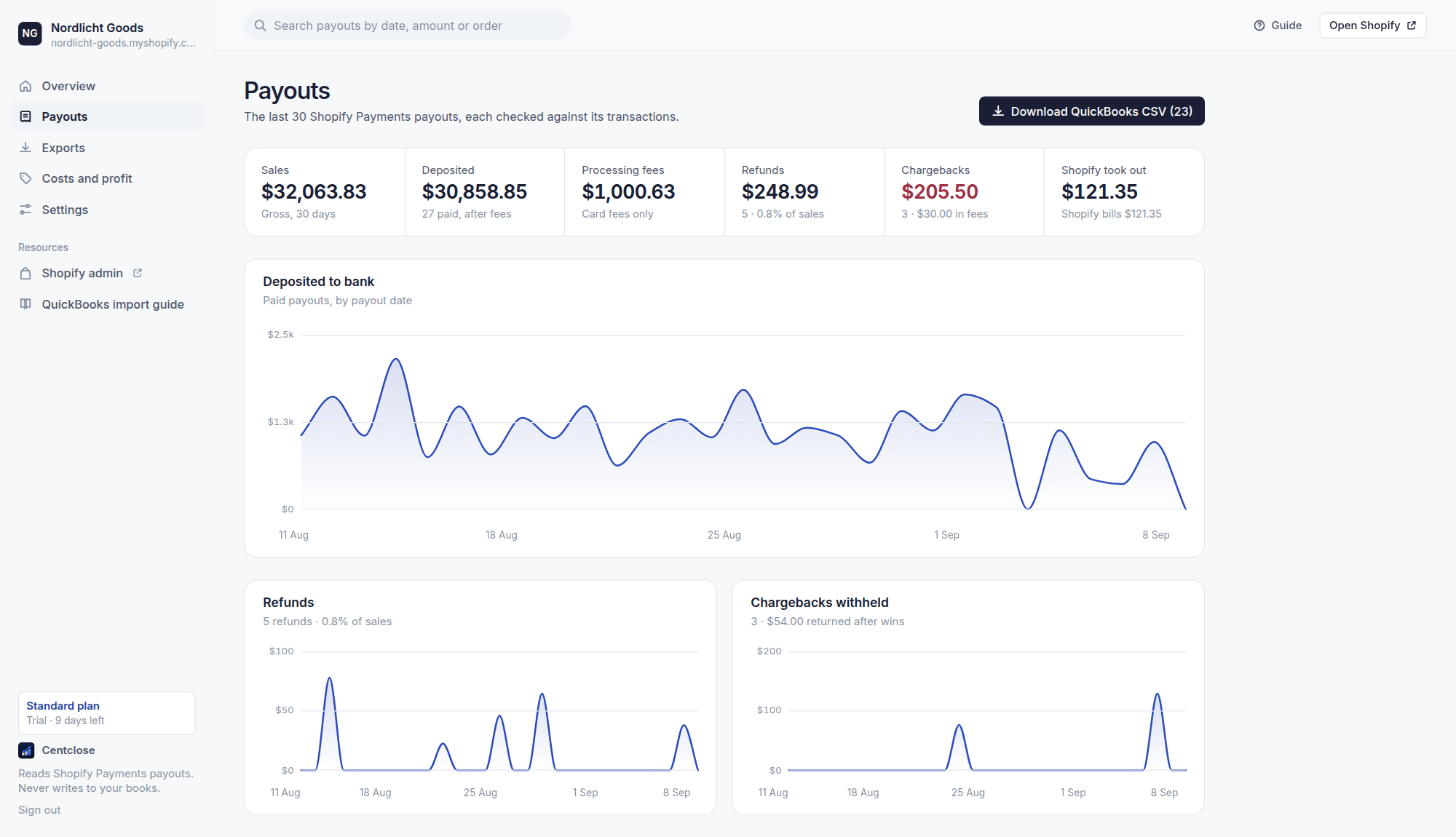The width and height of the screenshot is (1456, 837).
Task: Click the external link icon in Open Shopify
Action: click(1412, 25)
